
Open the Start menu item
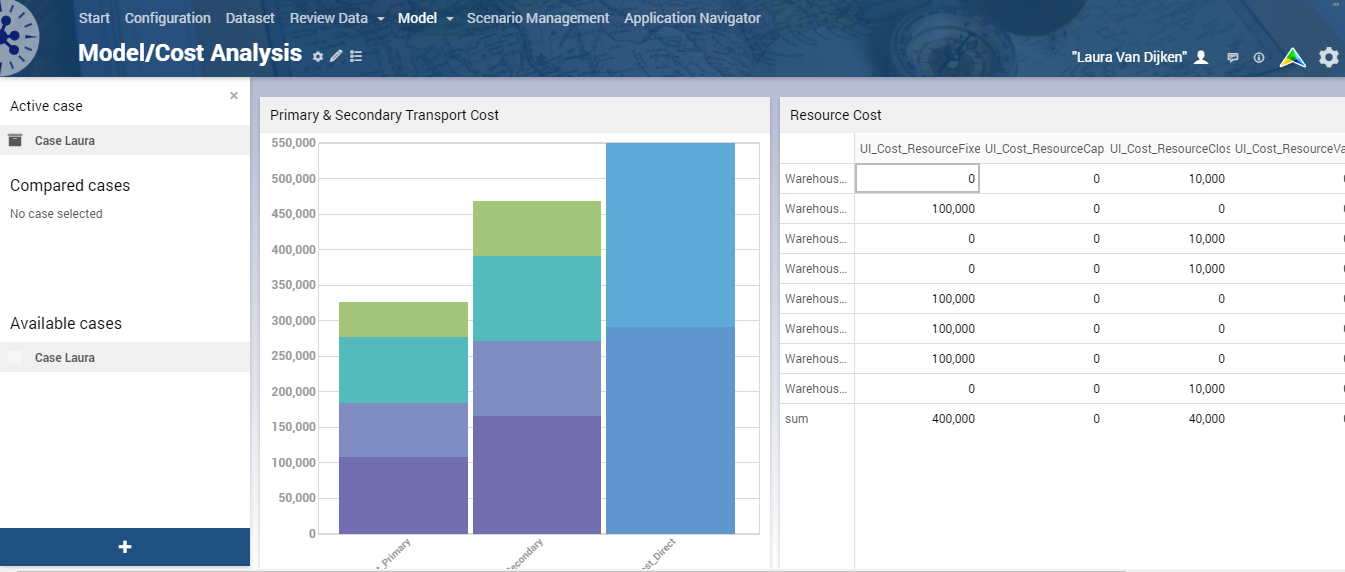pos(94,18)
